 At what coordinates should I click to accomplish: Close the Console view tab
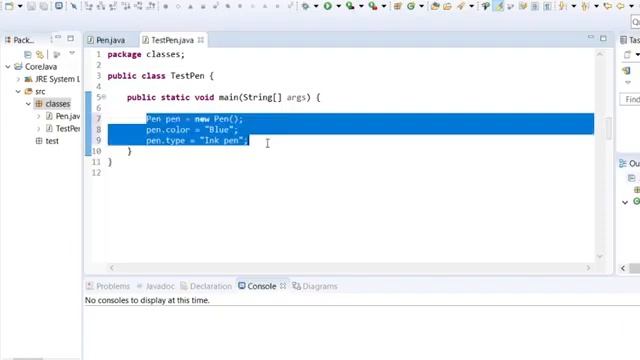[x=283, y=286]
